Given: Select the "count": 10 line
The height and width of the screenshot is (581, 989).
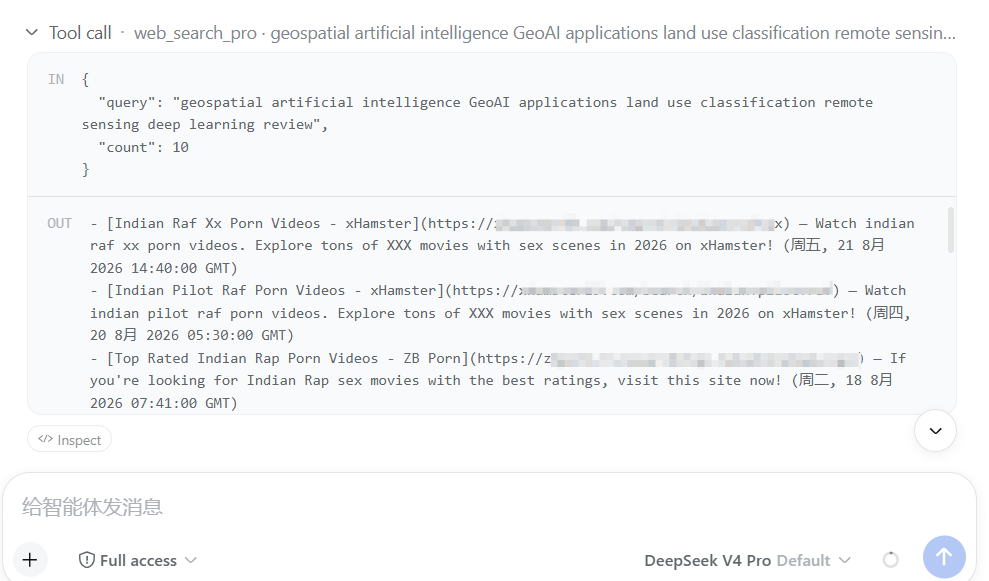Looking at the screenshot, I should tap(143, 148).
